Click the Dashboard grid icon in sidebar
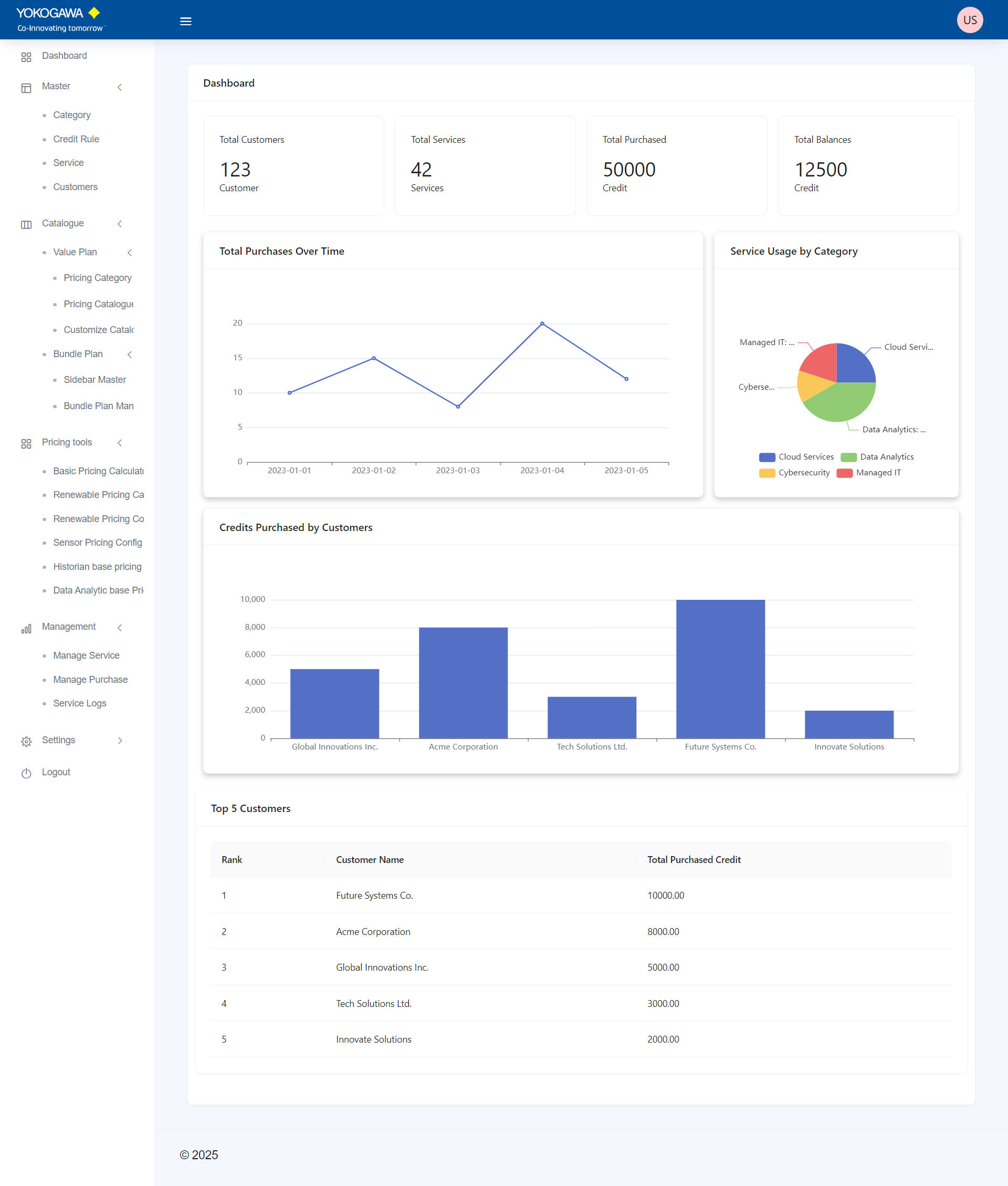The width and height of the screenshot is (1008, 1186). click(x=26, y=57)
